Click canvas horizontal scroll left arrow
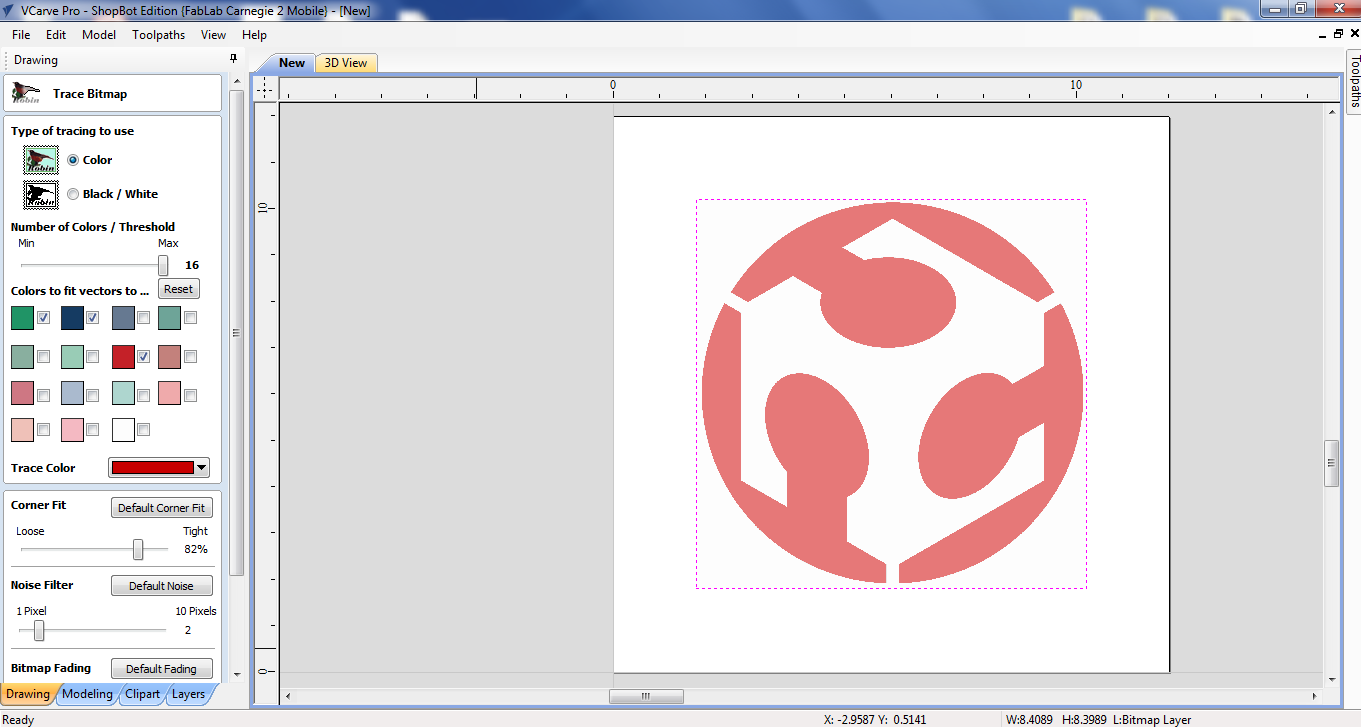This screenshot has width=1361, height=728. (x=288, y=696)
